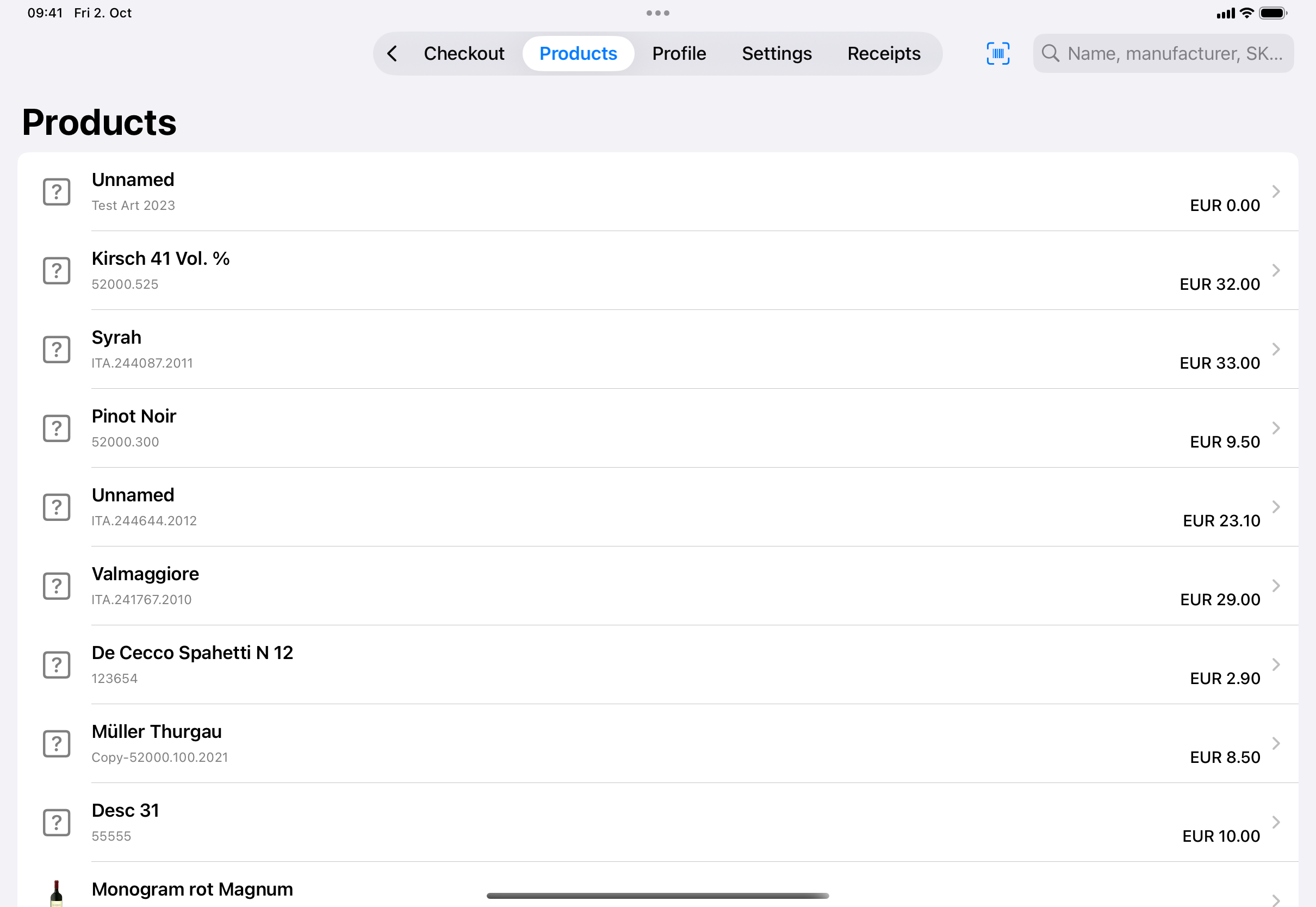Tap the three-dot multitasking indicator
Viewport: 1316px width, 907px height.
[657, 13]
